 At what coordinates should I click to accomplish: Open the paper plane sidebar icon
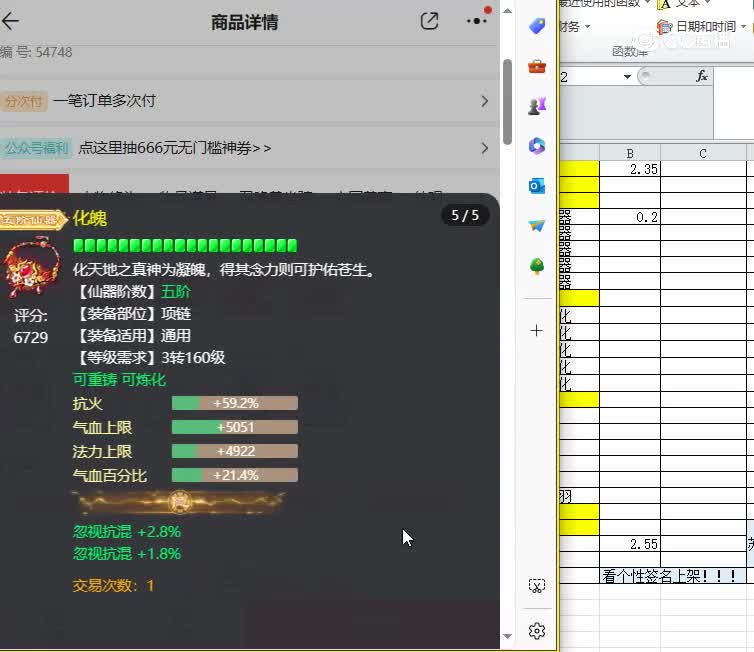(x=537, y=225)
